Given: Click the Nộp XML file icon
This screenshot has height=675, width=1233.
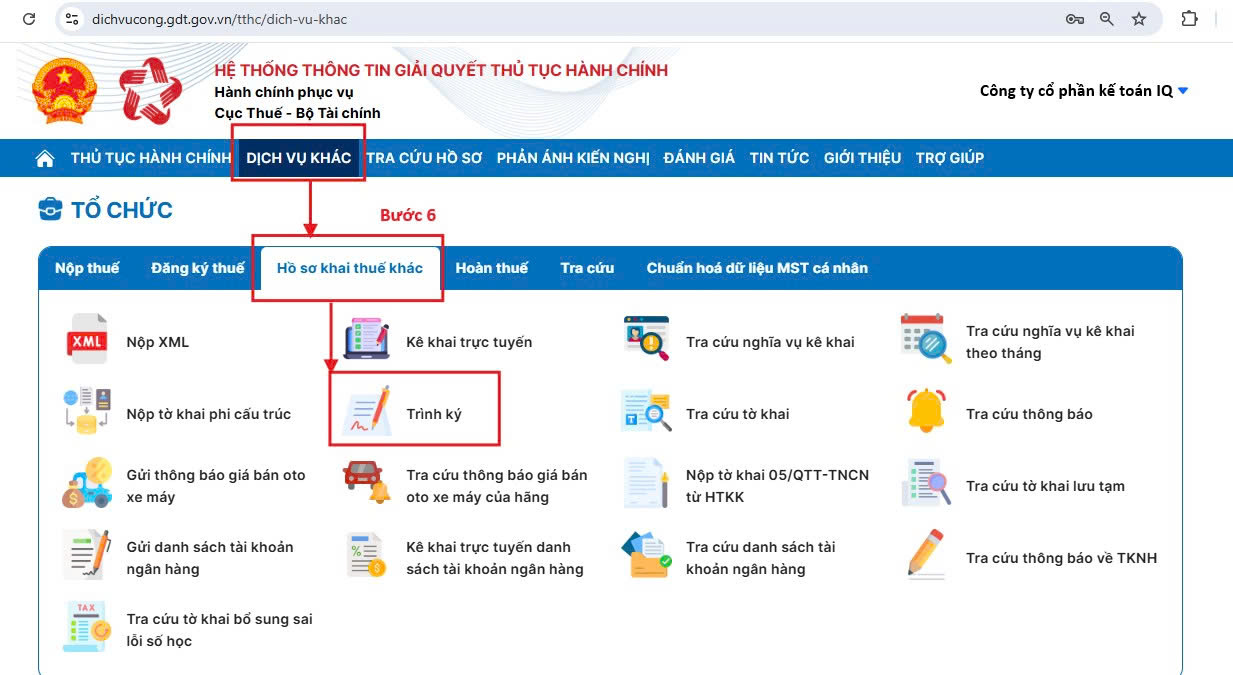Looking at the screenshot, I should [87, 341].
